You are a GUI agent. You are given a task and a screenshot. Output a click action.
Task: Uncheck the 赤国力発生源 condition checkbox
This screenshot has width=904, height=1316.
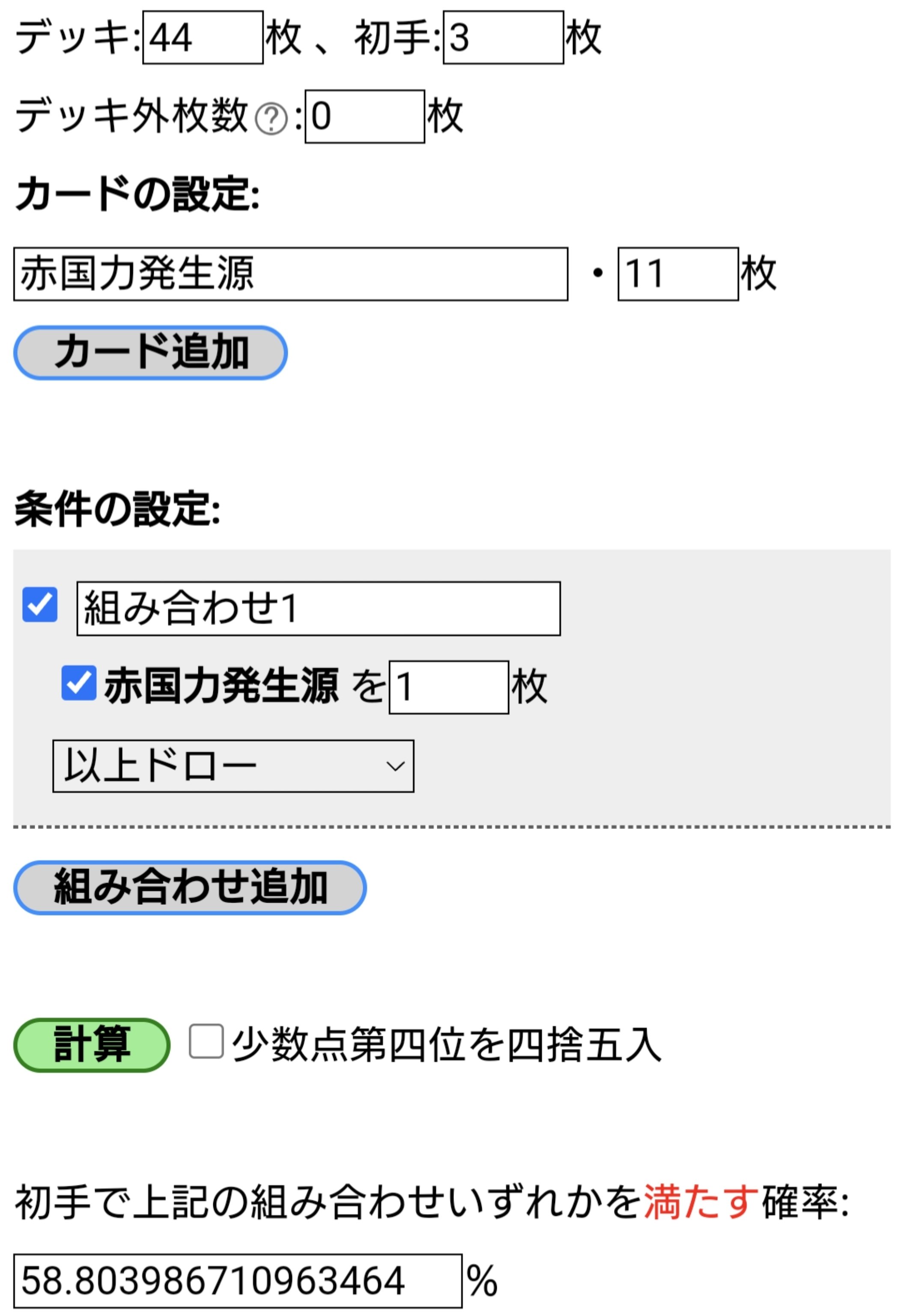click(x=79, y=683)
